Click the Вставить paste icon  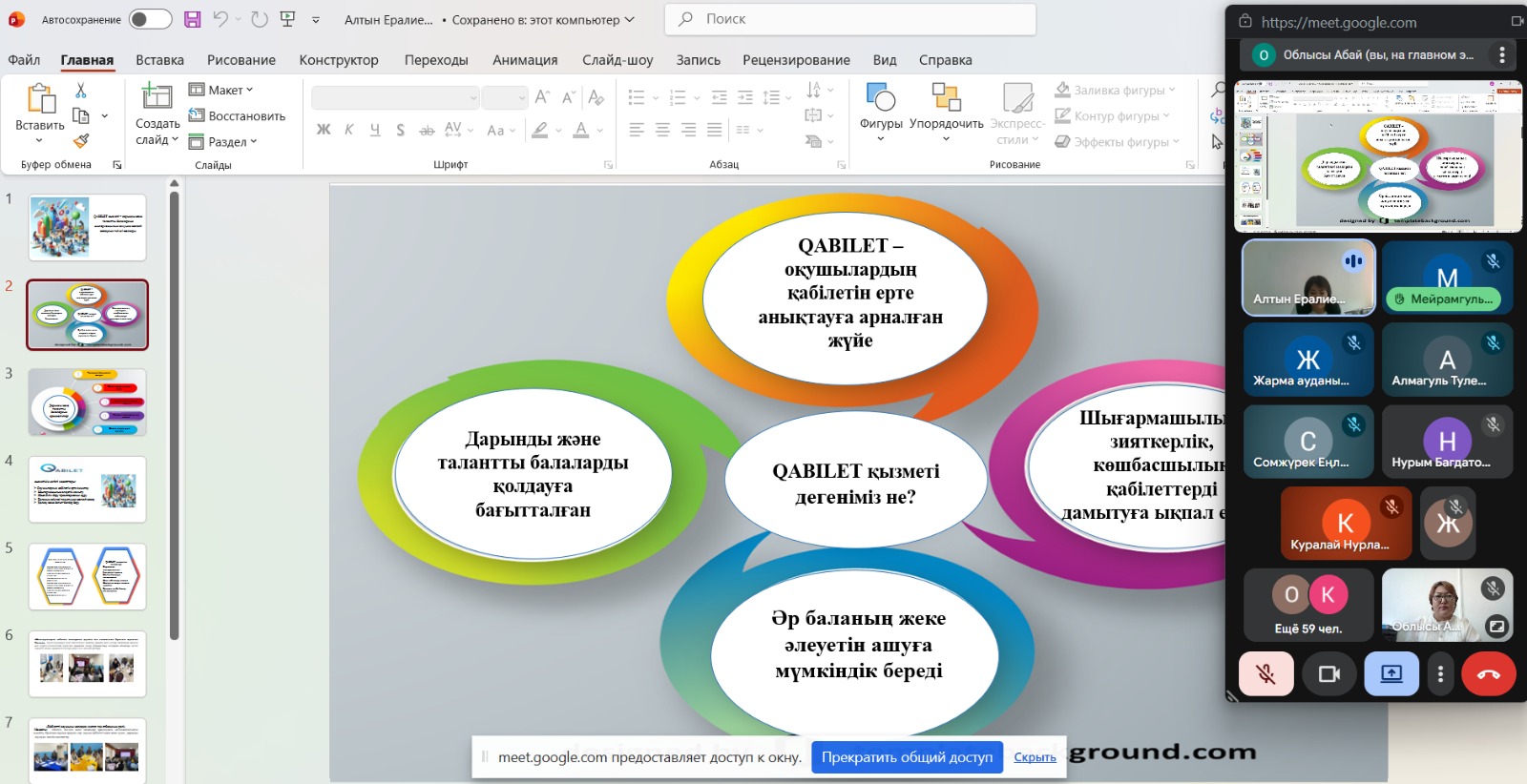(40, 98)
